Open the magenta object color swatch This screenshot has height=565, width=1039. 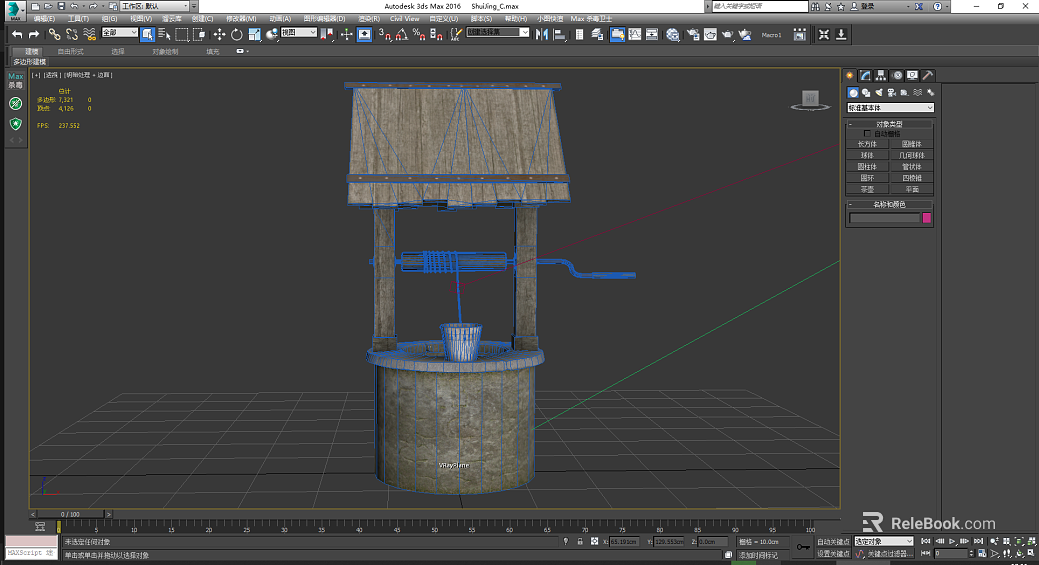(927, 218)
